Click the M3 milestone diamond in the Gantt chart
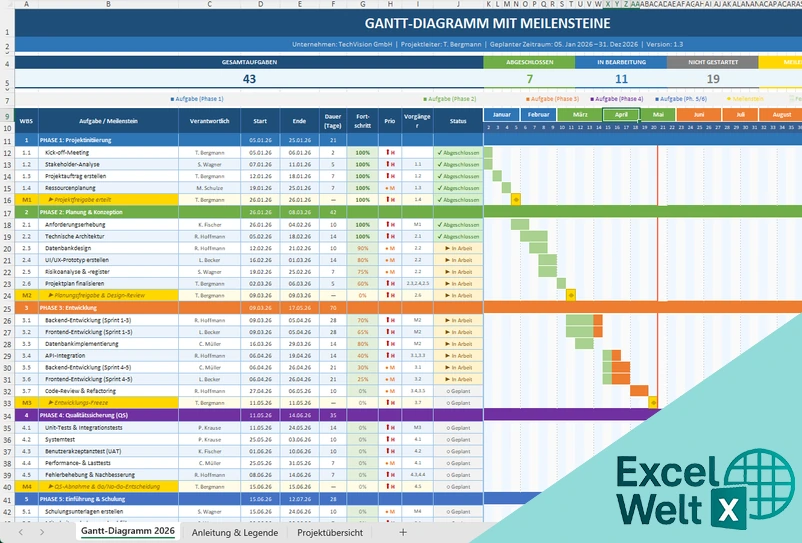Screen dimensions: 802x543 tap(653, 402)
